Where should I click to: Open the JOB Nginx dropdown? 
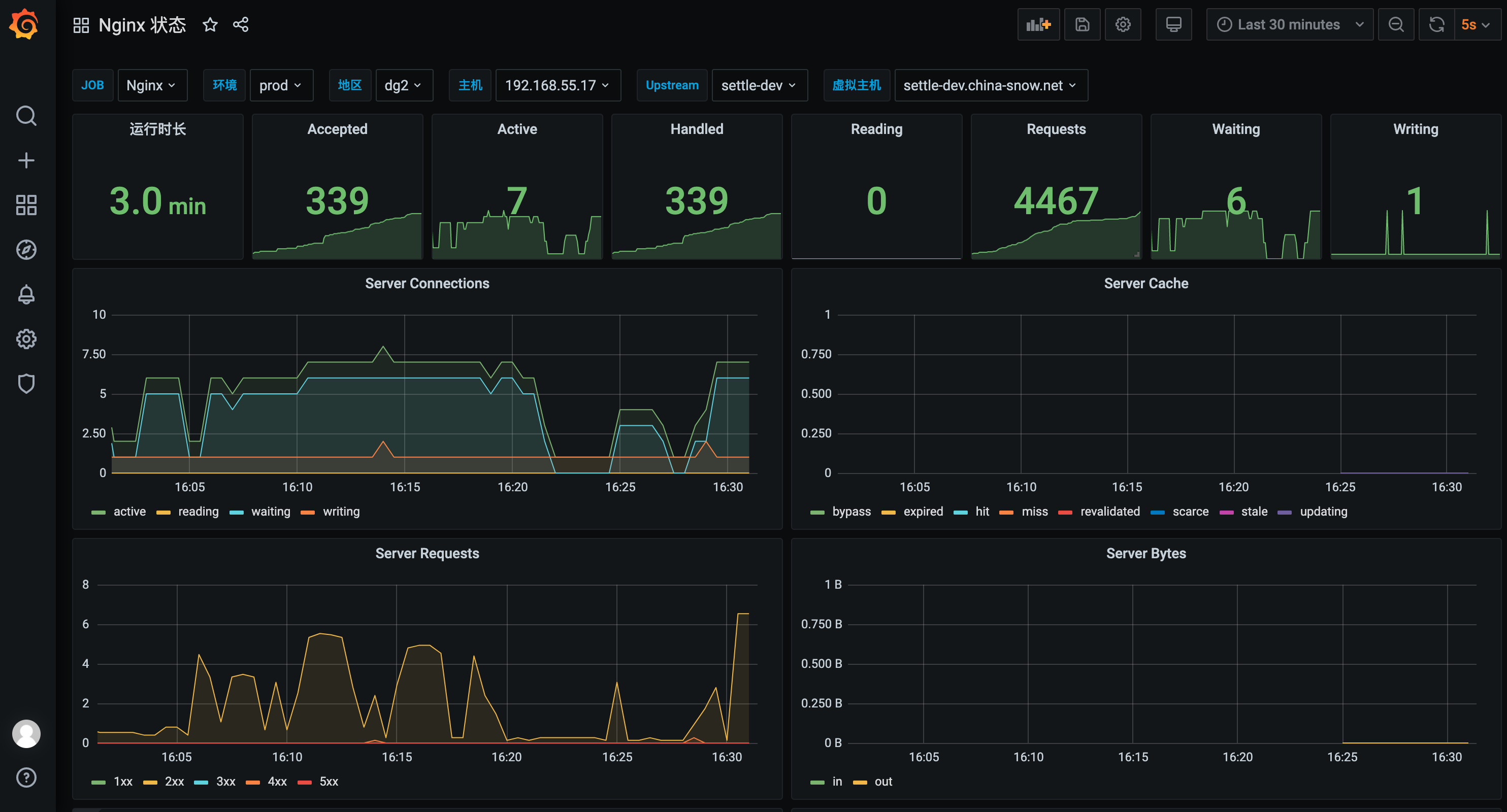pos(152,85)
